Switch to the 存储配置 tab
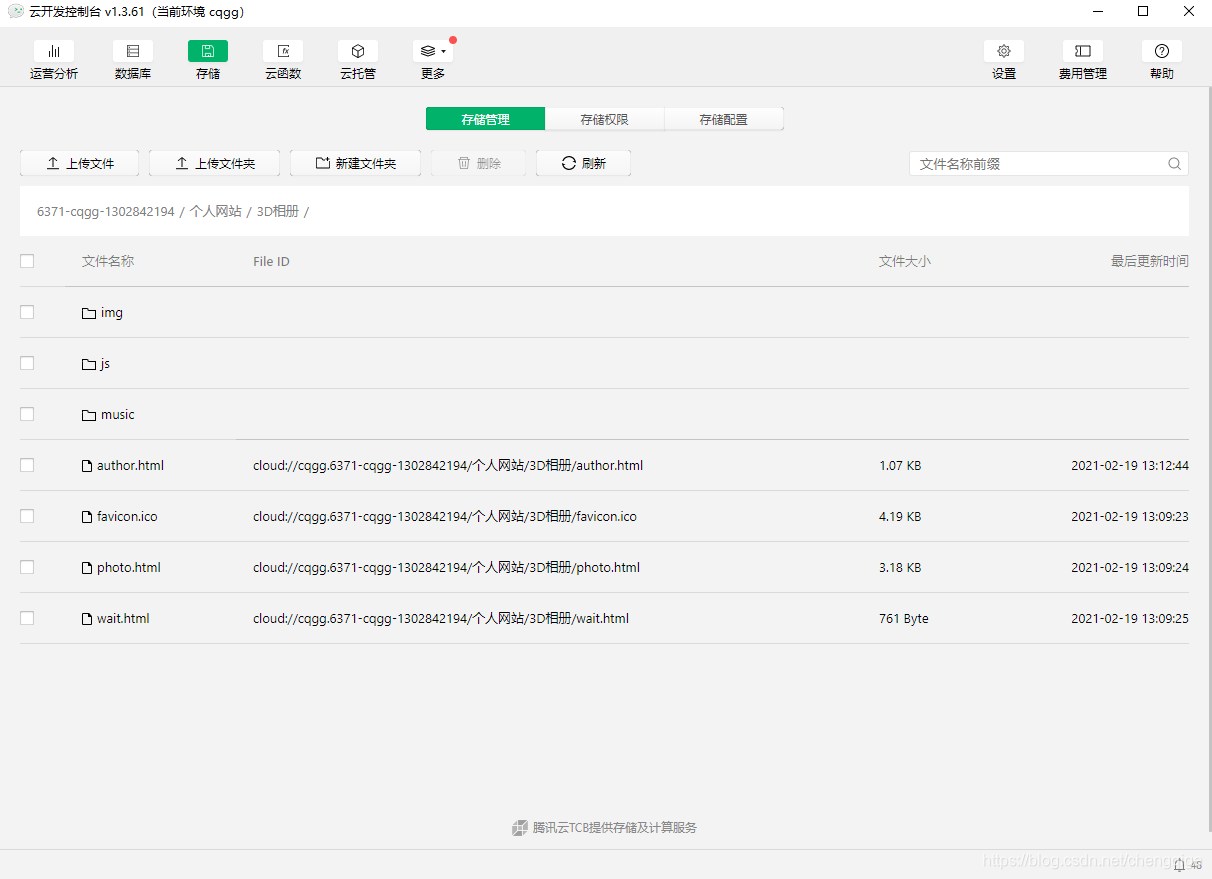 (723, 119)
